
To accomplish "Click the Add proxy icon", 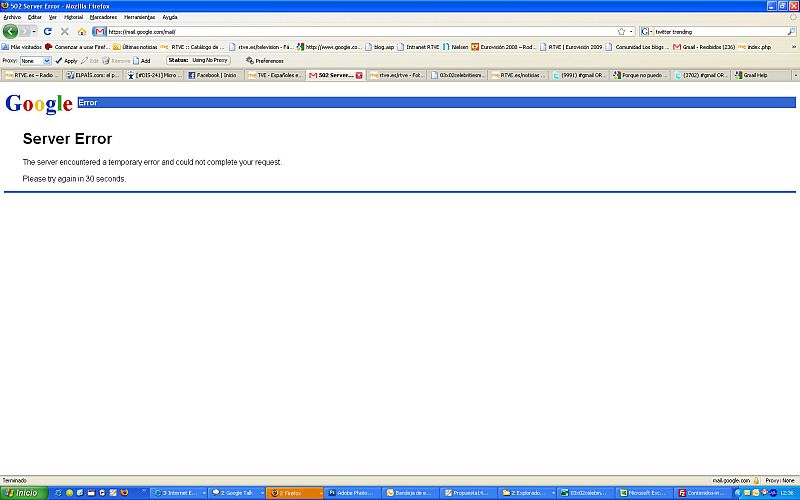I will [x=140, y=60].
